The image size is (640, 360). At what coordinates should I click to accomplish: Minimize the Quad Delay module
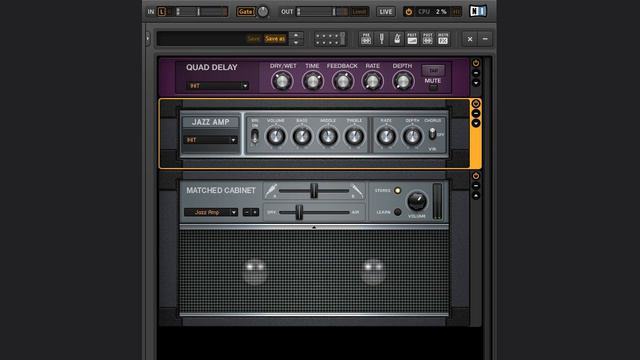(476, 73)
